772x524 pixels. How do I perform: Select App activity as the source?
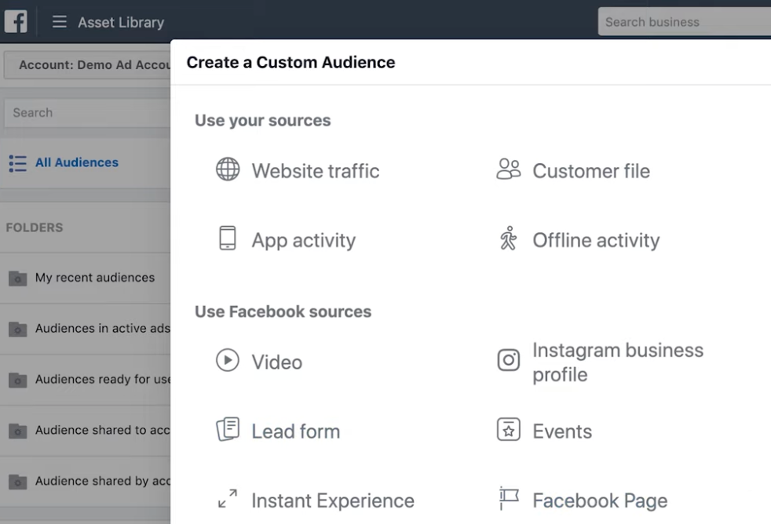tap(304, 240)
